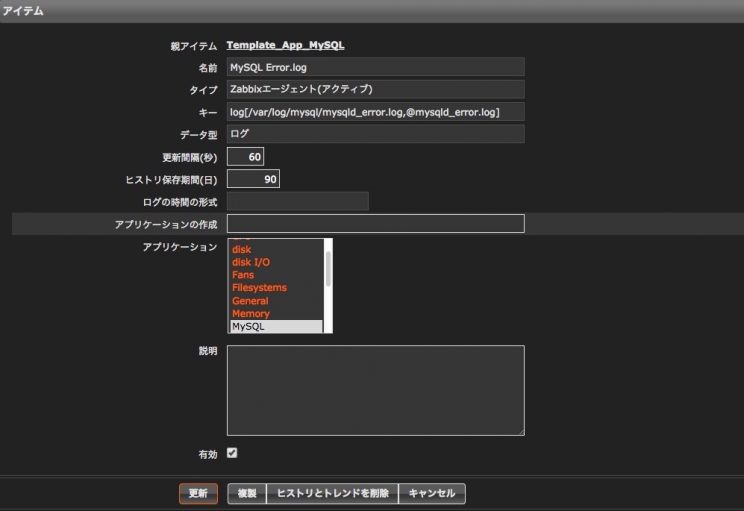
Task: Select disk in the application list
Action: (242, 249)
